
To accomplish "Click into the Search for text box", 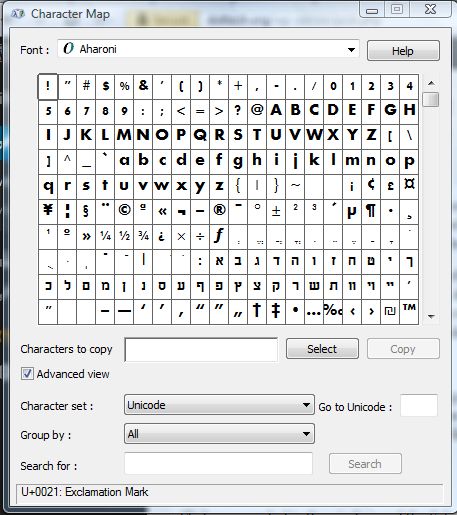I will [219, 463].
